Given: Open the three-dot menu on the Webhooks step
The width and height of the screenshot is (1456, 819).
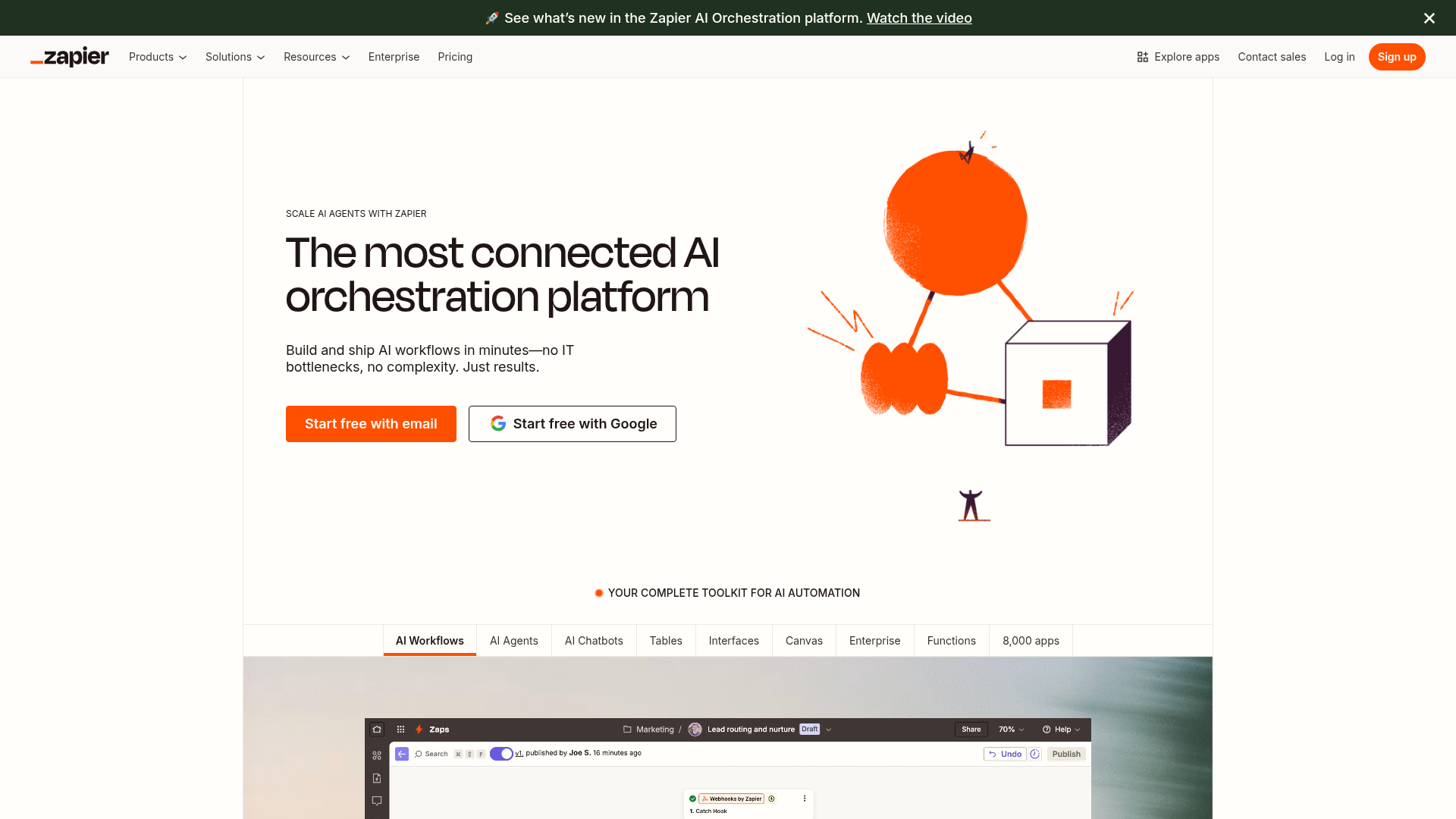Looking at the screenshot, I should tap(804, 799).
